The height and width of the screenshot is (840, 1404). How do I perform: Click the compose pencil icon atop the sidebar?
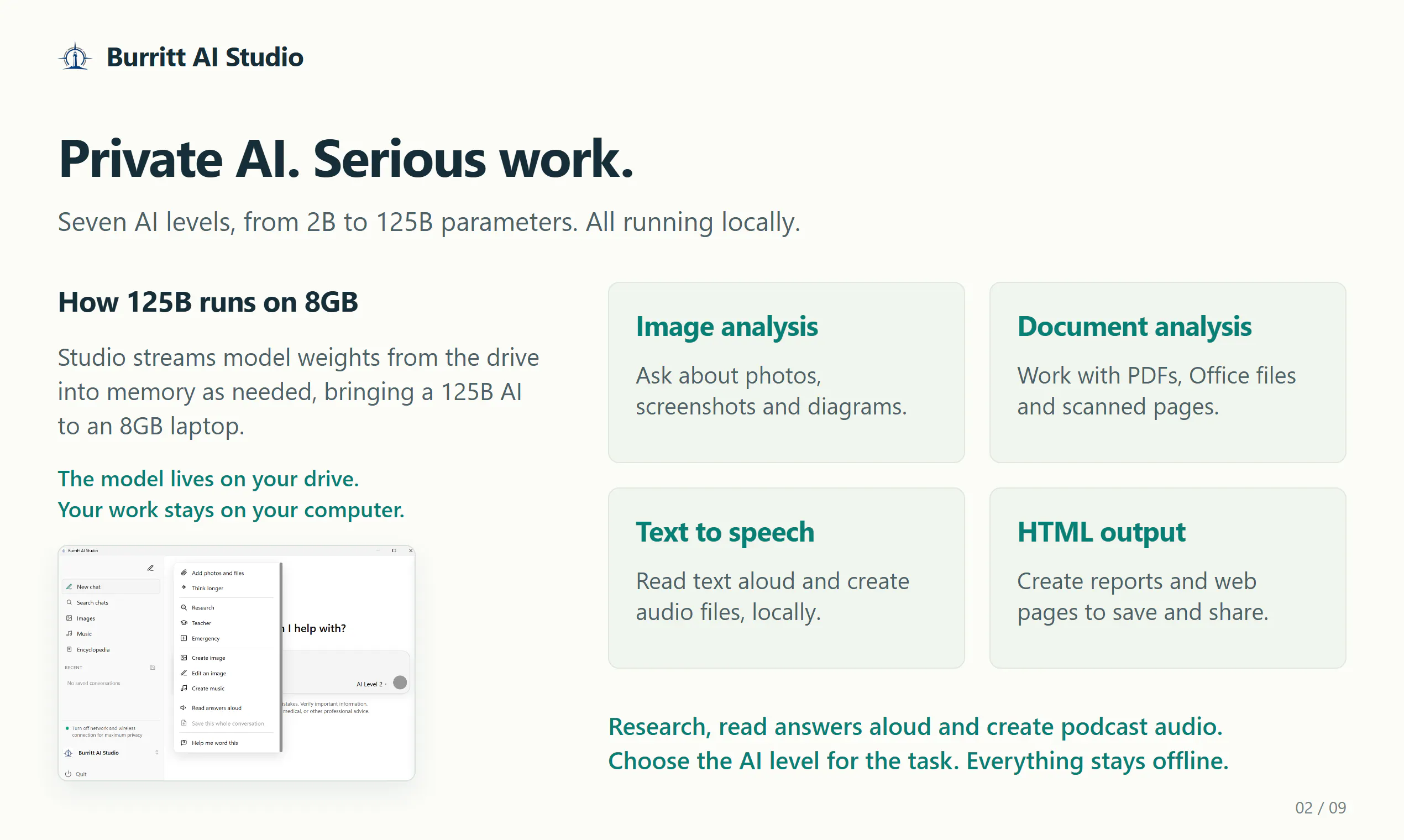coord(150,568)
